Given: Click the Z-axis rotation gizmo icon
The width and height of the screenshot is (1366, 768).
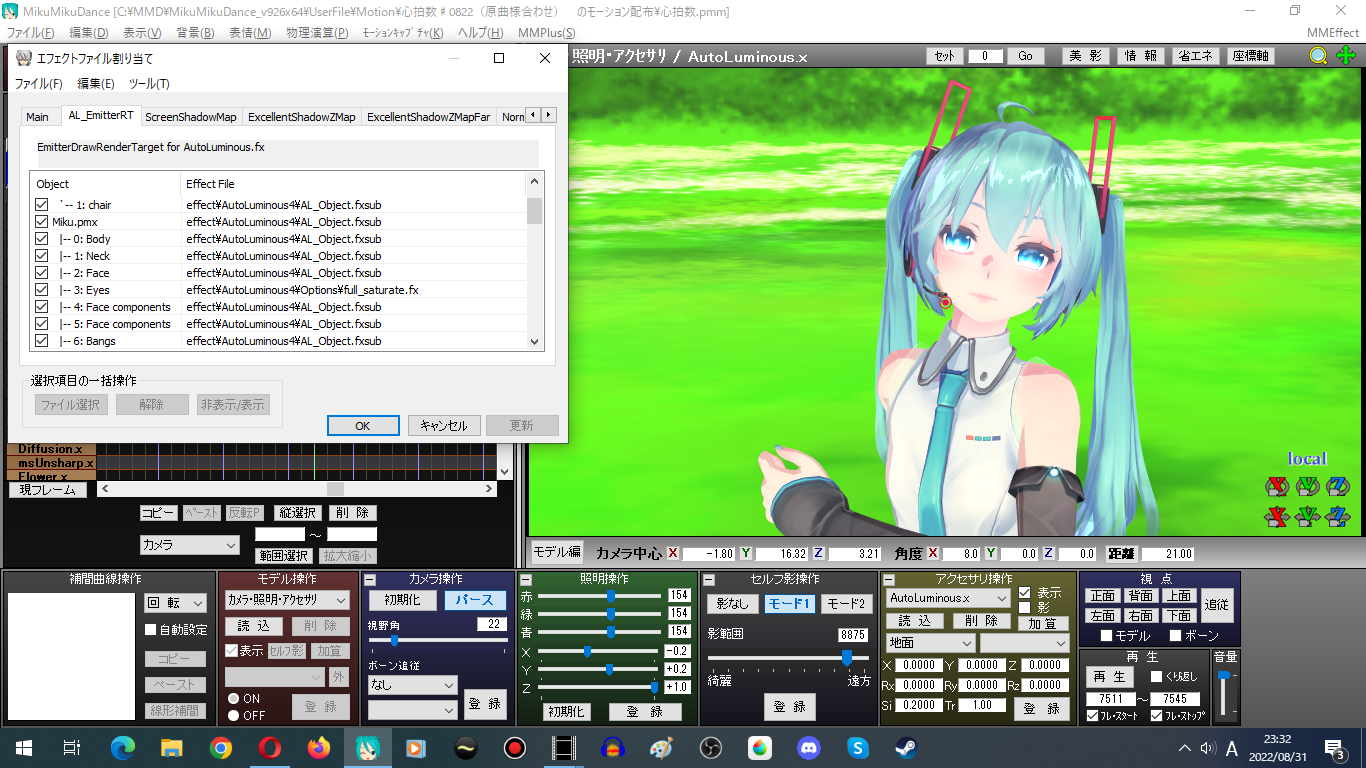Looking at the screenshot, I should point(1338,486).
